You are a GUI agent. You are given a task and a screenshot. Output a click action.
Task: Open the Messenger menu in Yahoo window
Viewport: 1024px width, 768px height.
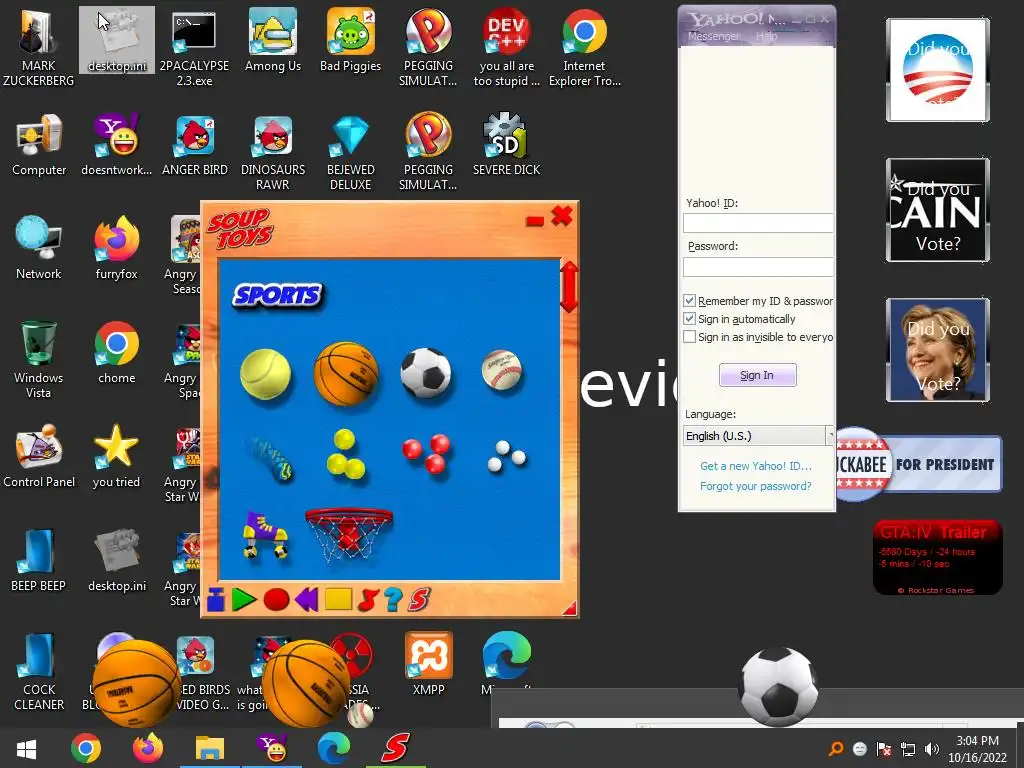[713, 37]
